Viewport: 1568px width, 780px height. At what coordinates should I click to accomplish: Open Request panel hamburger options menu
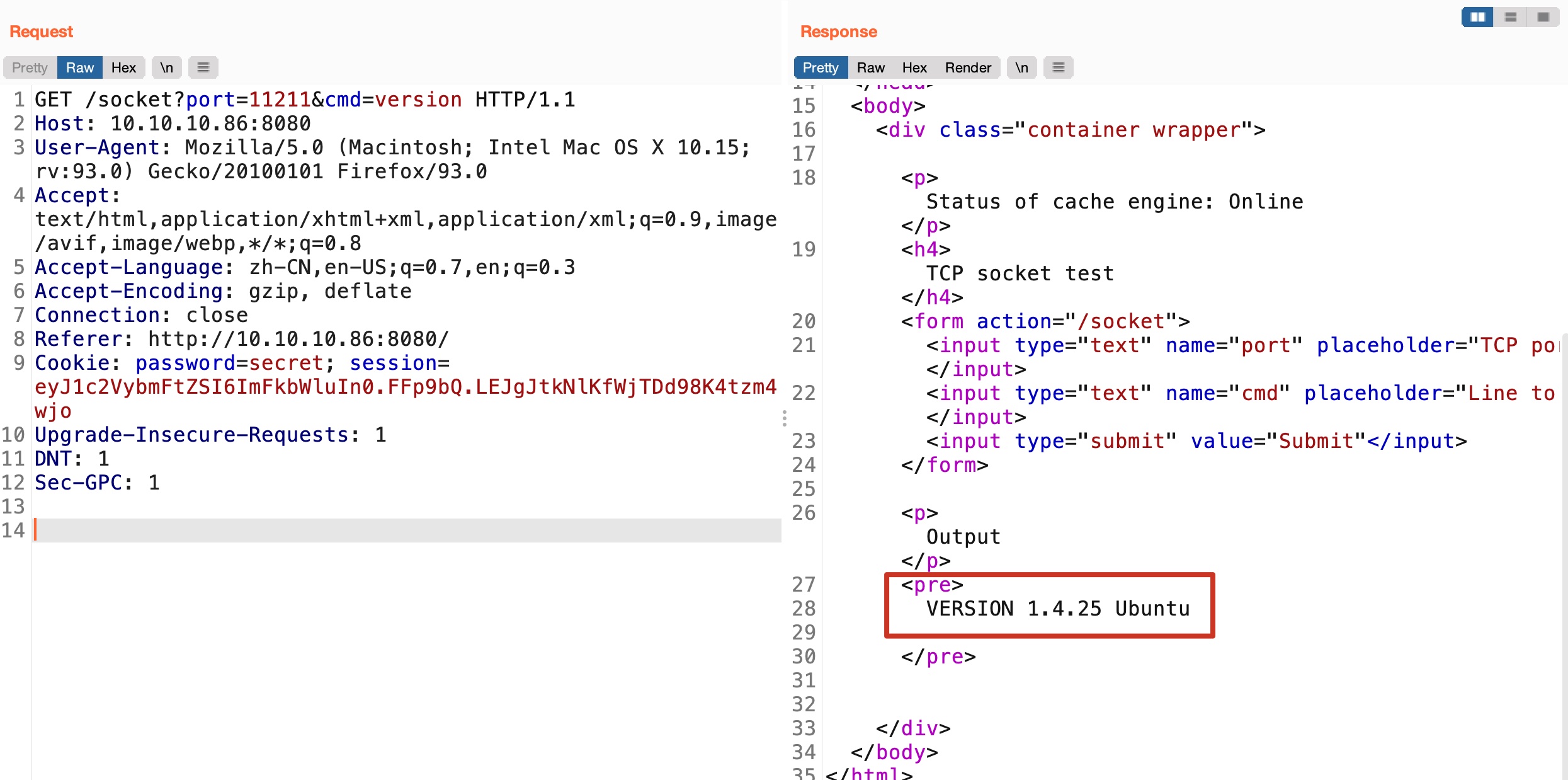(x=203, y=67)
